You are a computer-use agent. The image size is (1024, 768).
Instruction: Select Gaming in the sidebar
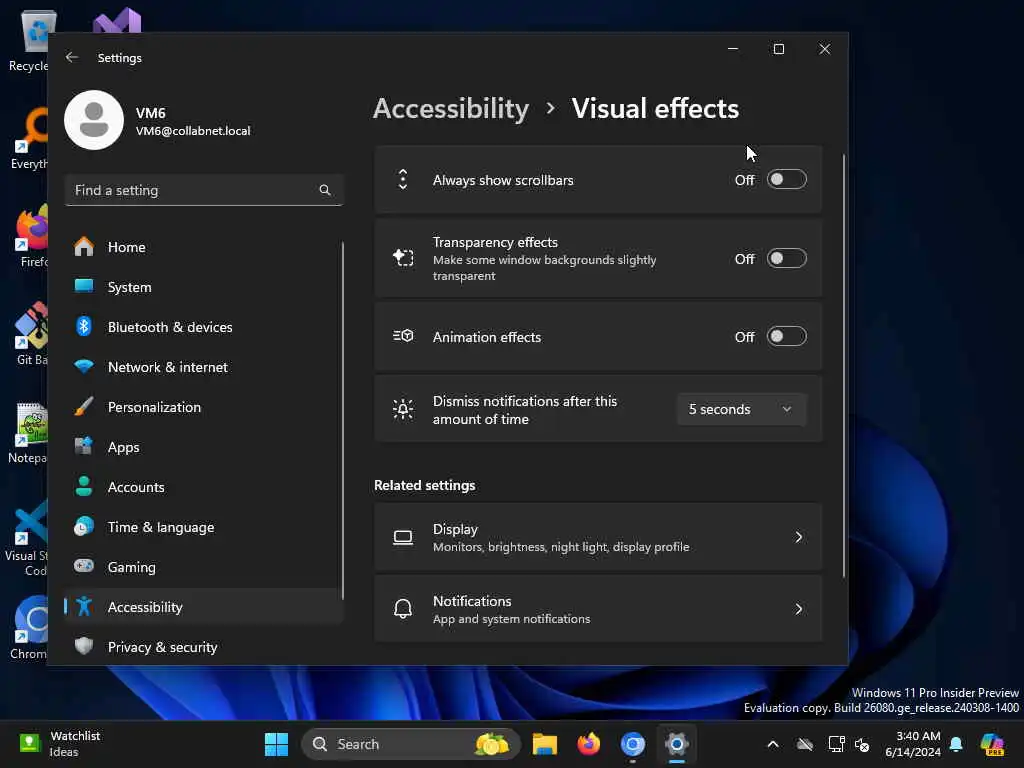203,567
